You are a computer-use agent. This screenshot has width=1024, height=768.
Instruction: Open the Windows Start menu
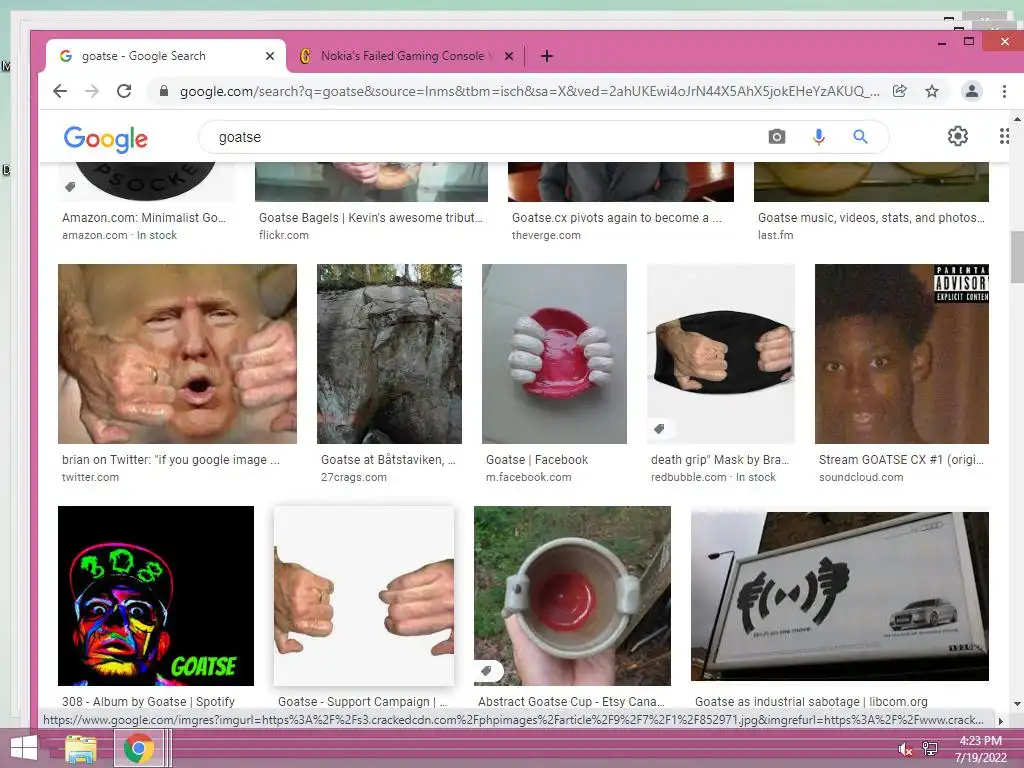[24, 748]
